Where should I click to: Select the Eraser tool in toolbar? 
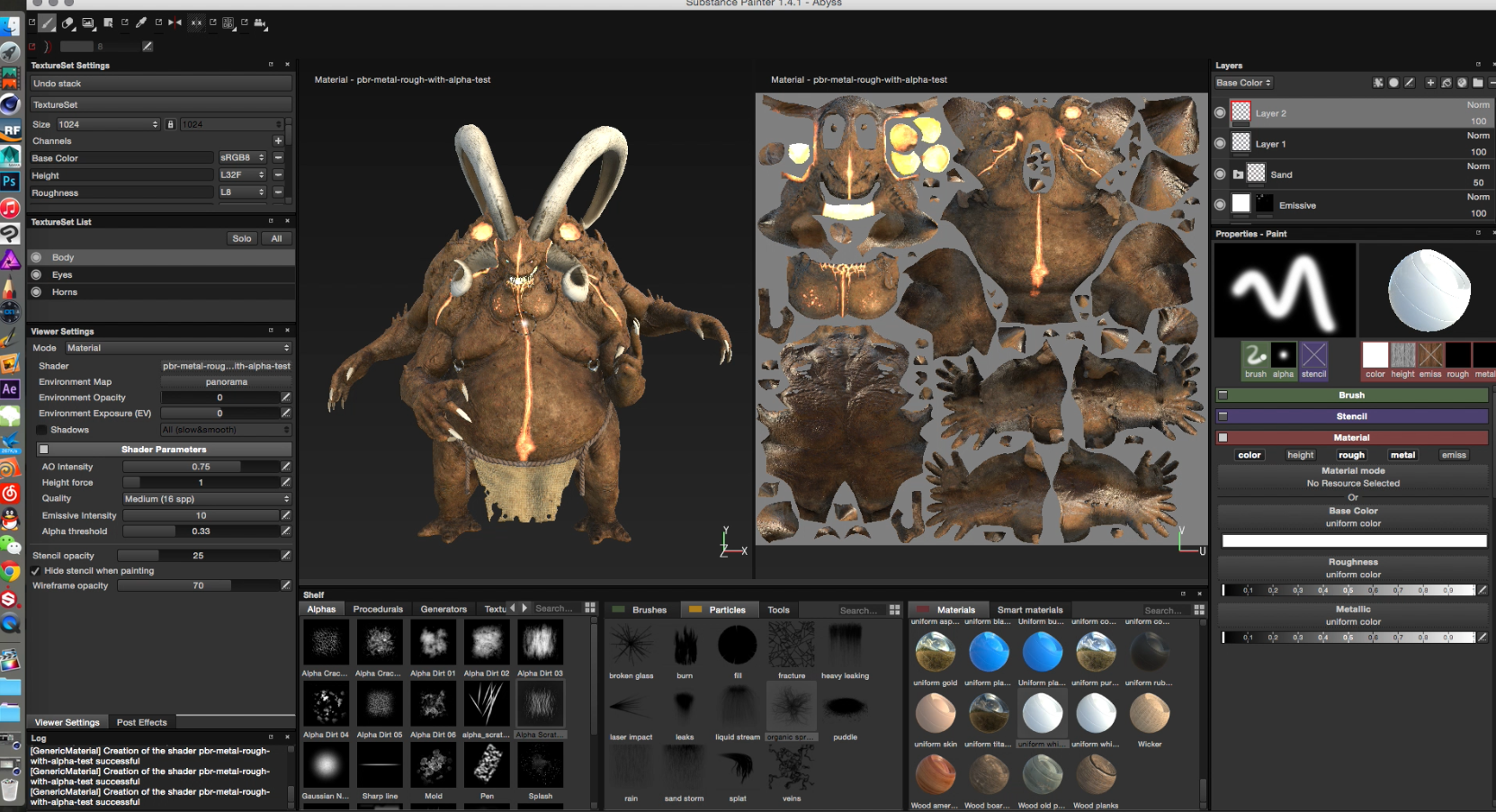point(67,23)
